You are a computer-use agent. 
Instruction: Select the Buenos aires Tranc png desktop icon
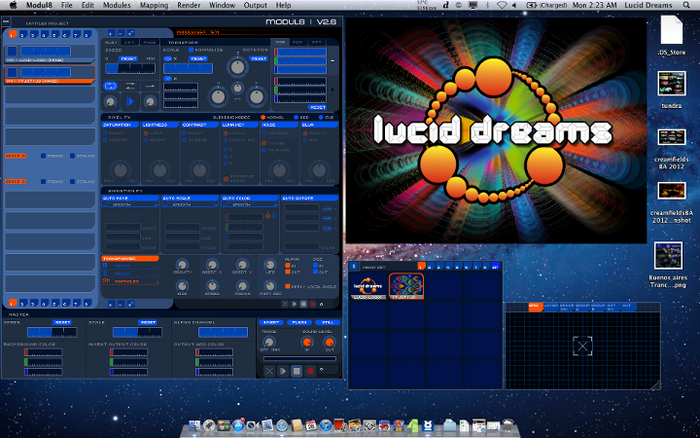point(668,255)
